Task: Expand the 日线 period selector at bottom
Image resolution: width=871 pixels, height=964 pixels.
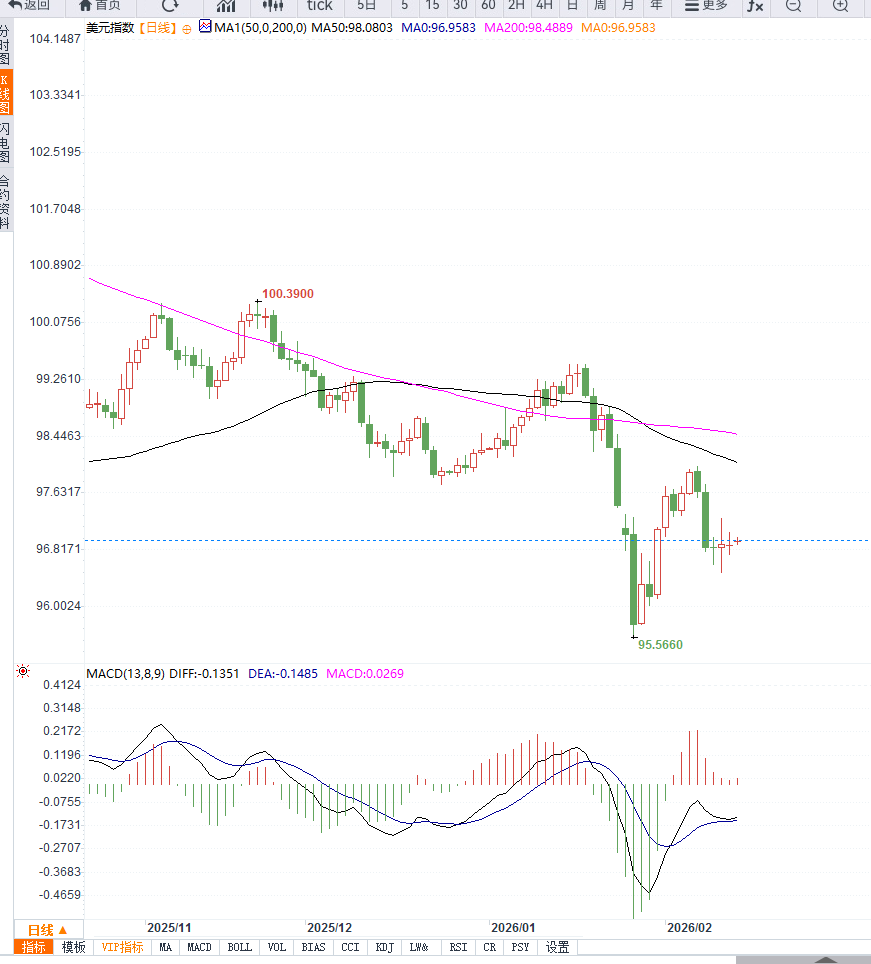Action: click(x=47, y=929)
